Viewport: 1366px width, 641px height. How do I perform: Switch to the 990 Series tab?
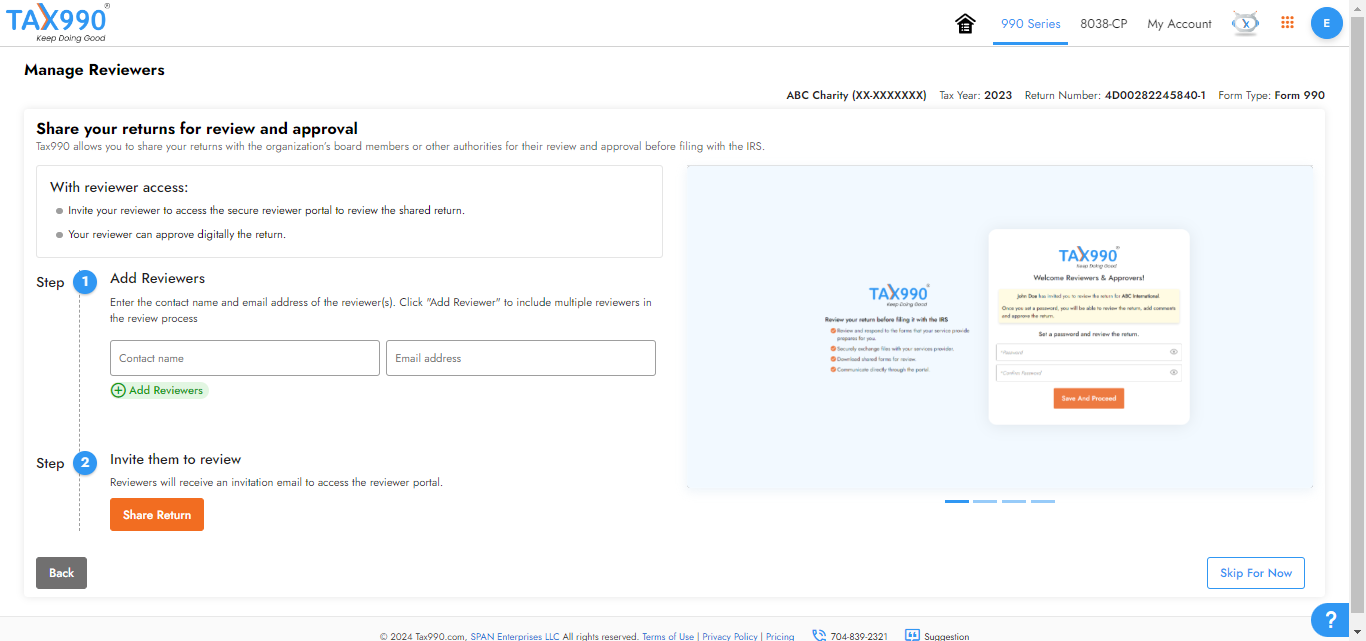pos(1030,24)
